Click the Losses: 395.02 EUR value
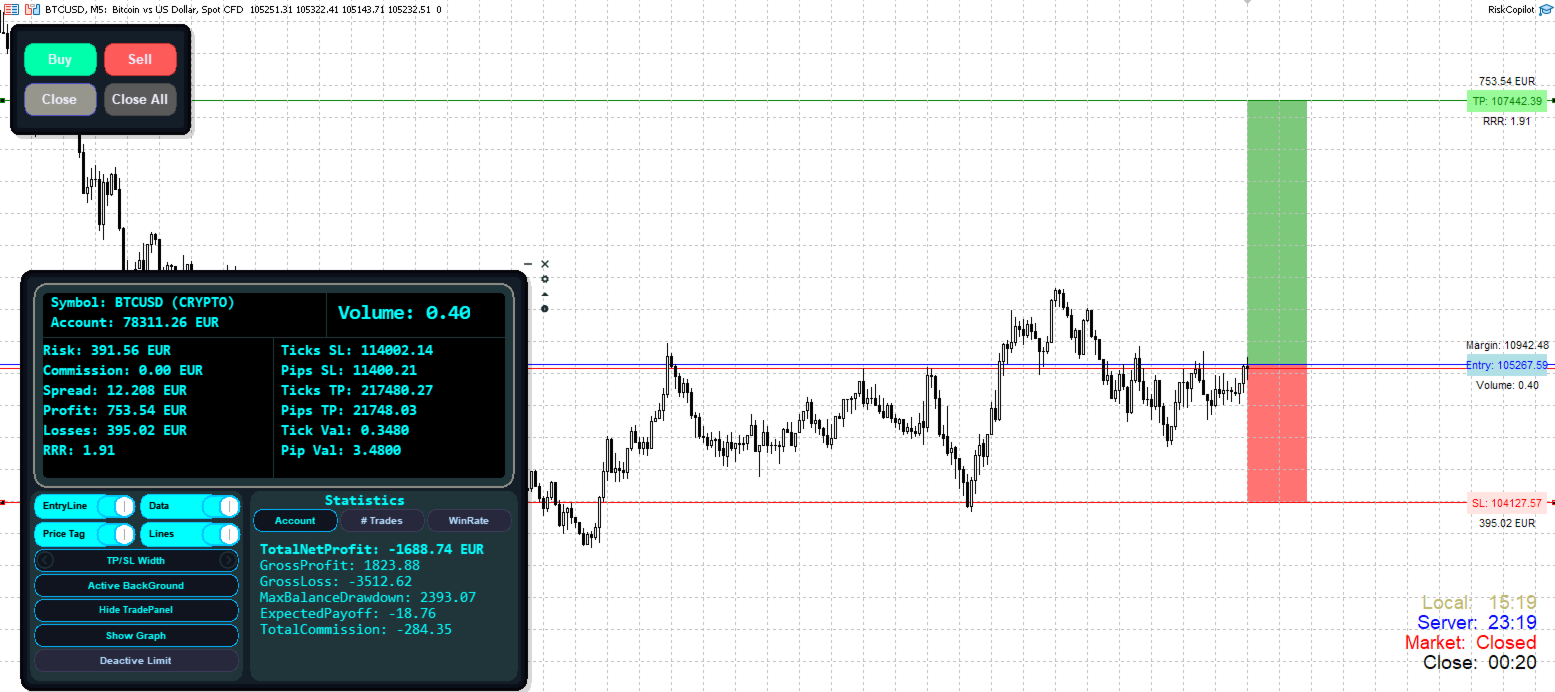Image resolution: width=1555 pixels, height=692 pixels. click(x=115, y=430)
